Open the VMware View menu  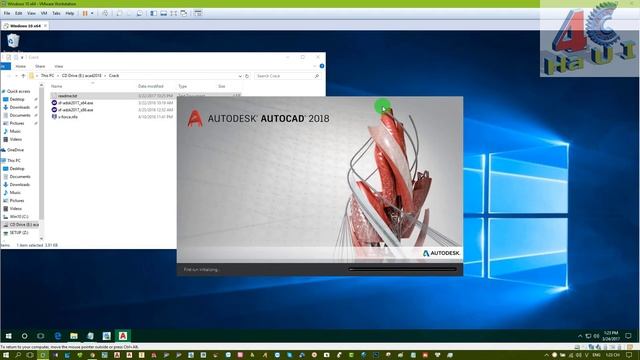pyautogui.click(x=31, y=13)
